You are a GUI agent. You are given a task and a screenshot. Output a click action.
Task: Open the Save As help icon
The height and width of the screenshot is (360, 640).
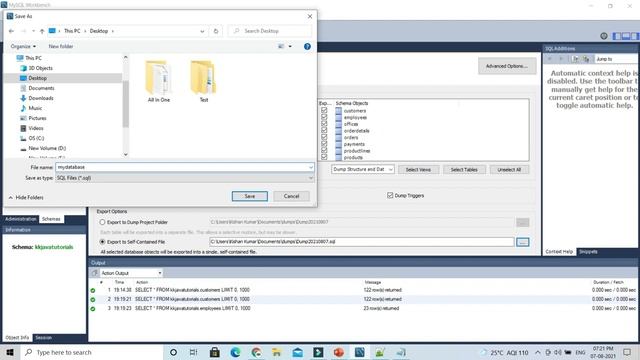click(307, 47)
